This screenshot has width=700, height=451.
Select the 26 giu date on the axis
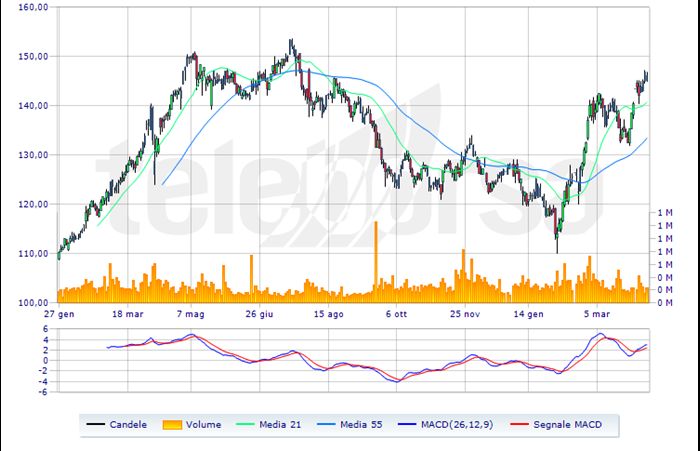[259, 314]
